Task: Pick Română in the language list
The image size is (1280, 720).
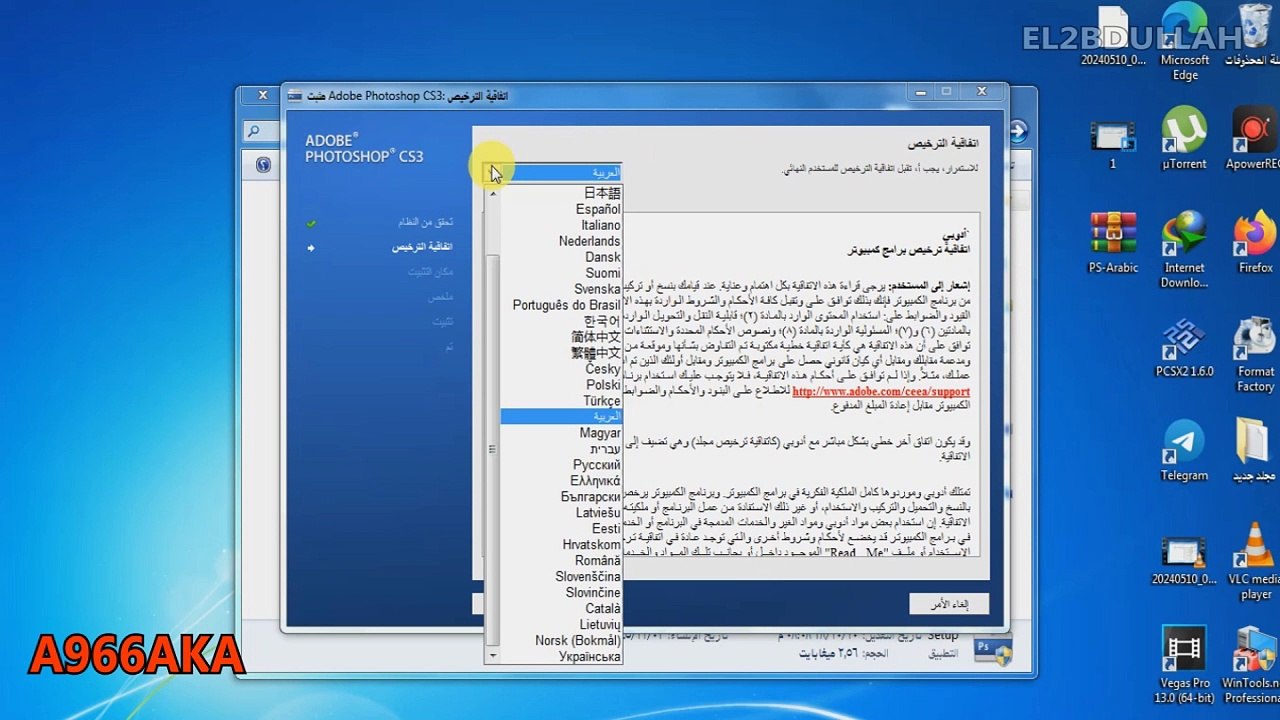Action: (598, 561)
